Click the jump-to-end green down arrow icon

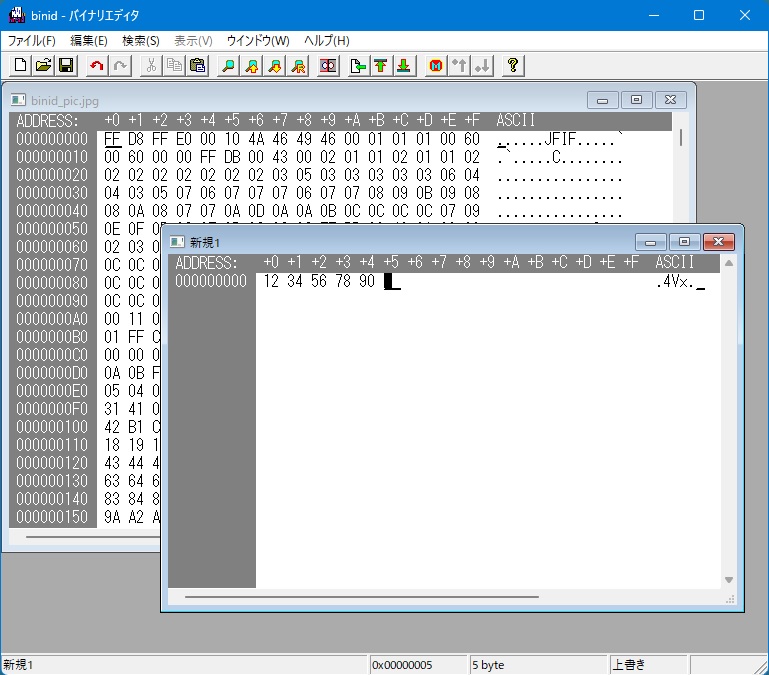[404, 65]
